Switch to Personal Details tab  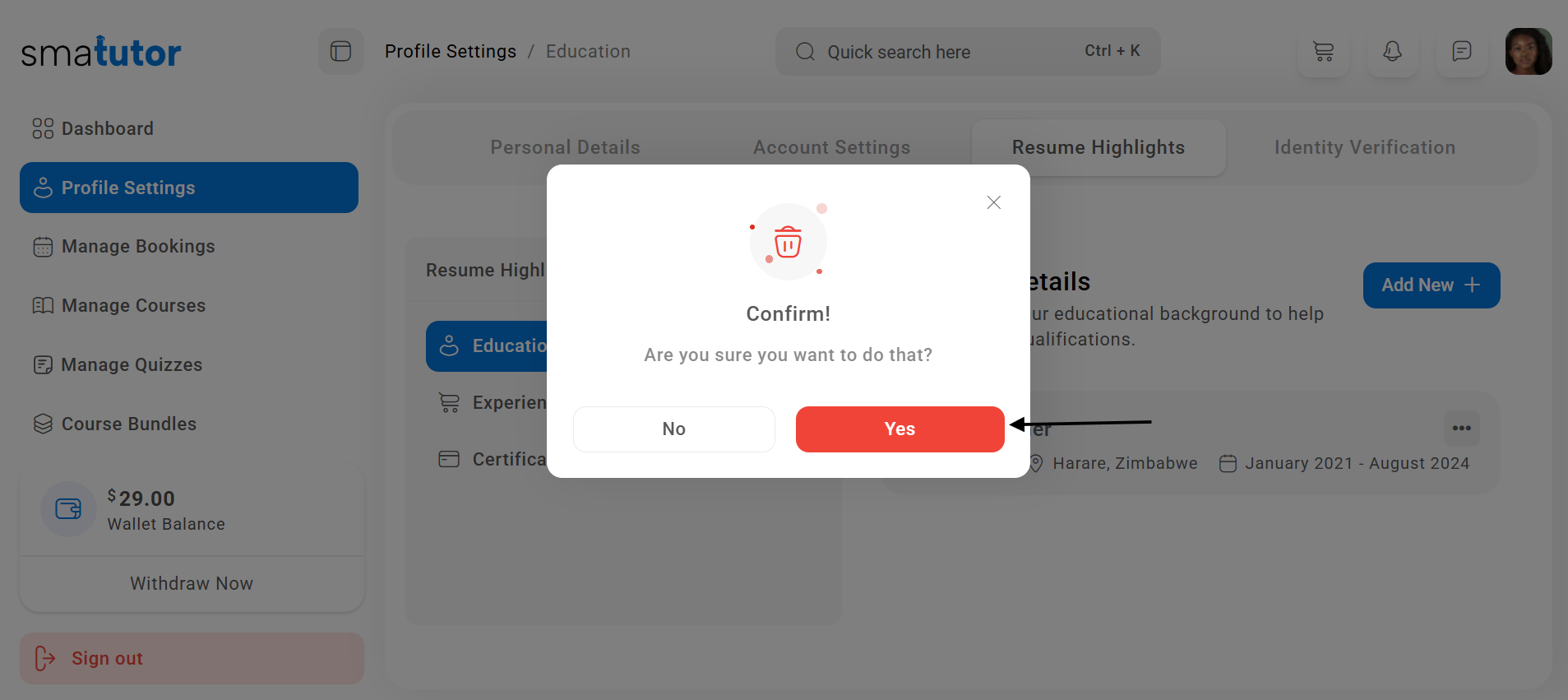pos(565,148)
